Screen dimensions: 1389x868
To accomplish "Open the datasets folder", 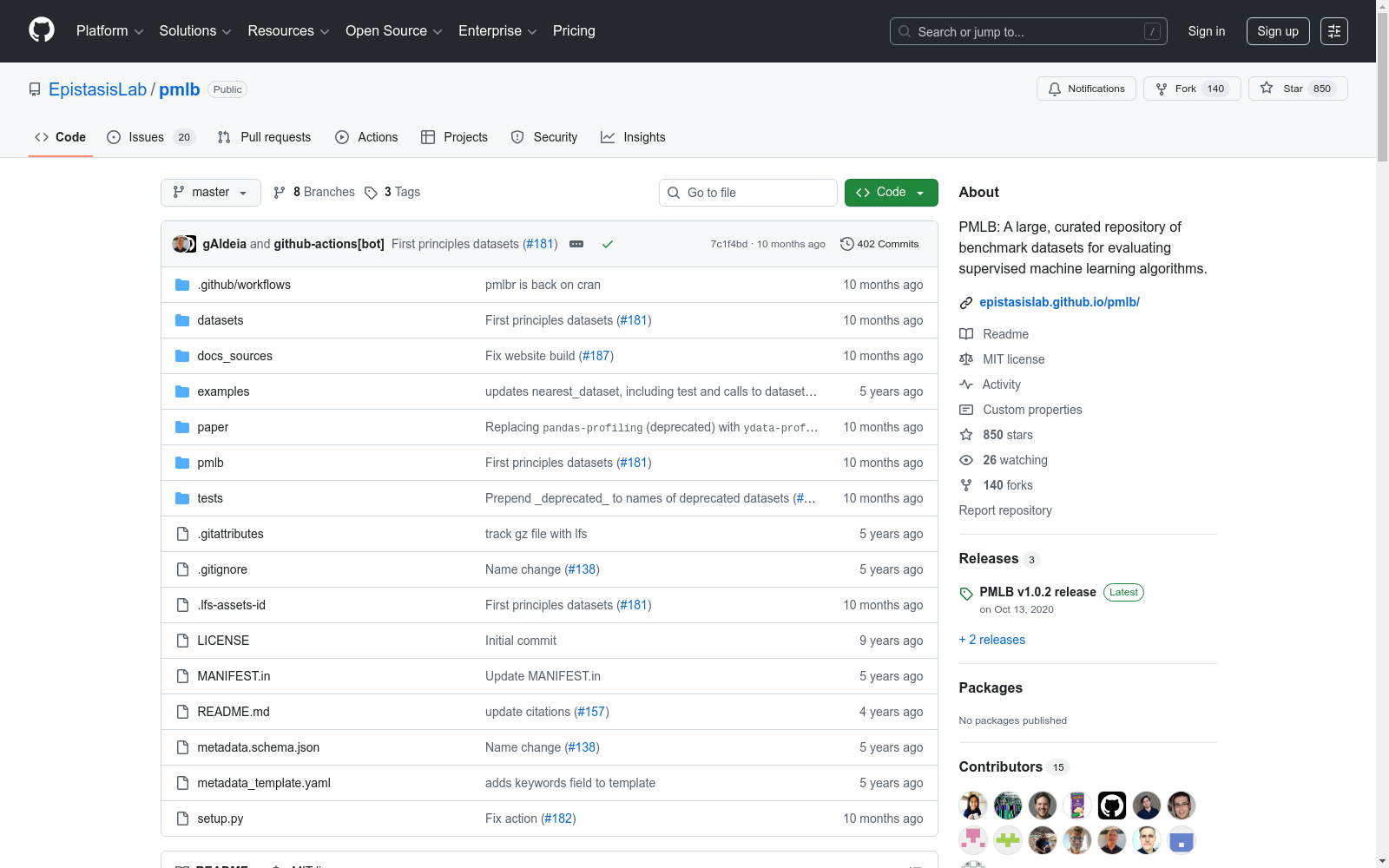I will (x=221, y=320).
